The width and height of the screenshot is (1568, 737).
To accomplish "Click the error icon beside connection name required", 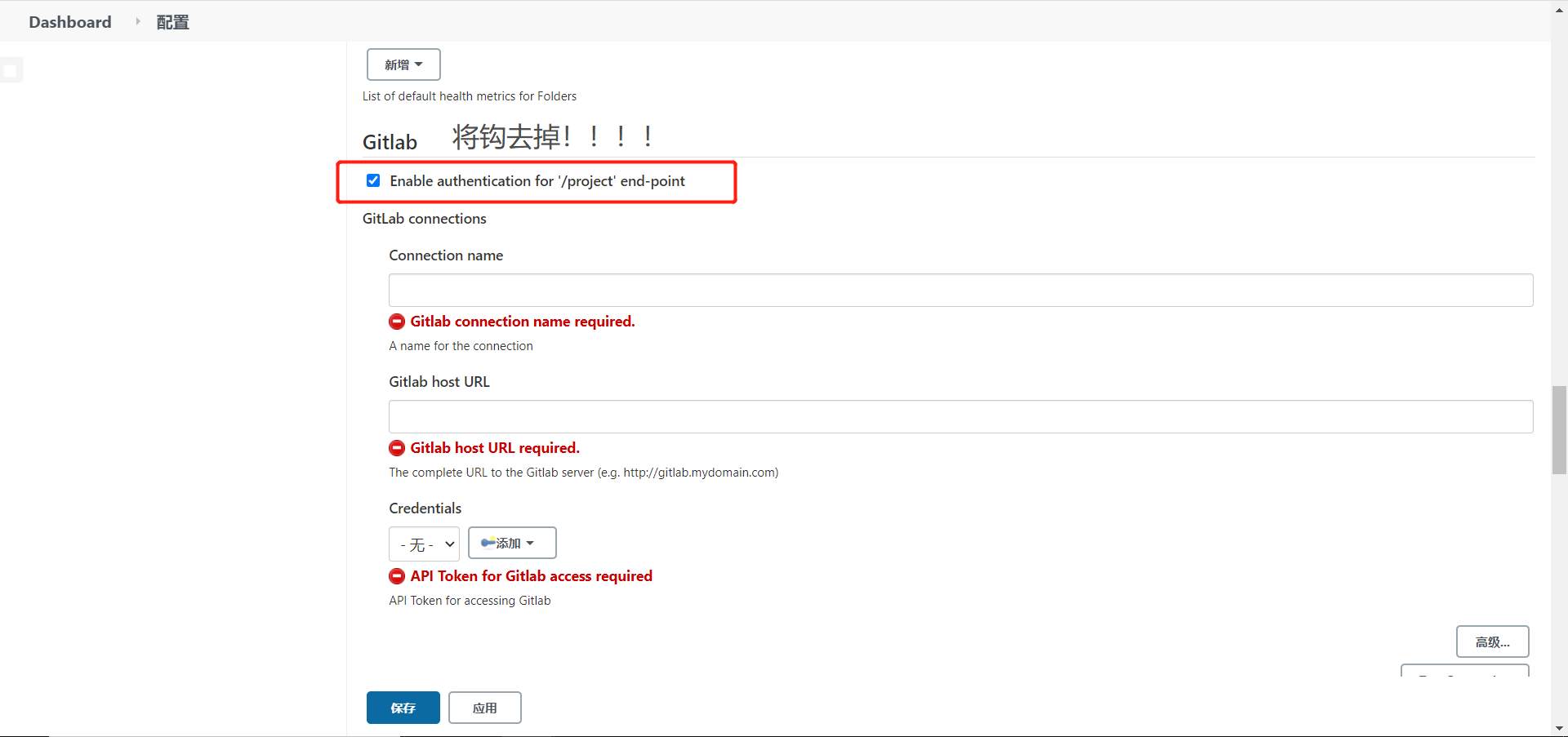I will tap(397, 322).
